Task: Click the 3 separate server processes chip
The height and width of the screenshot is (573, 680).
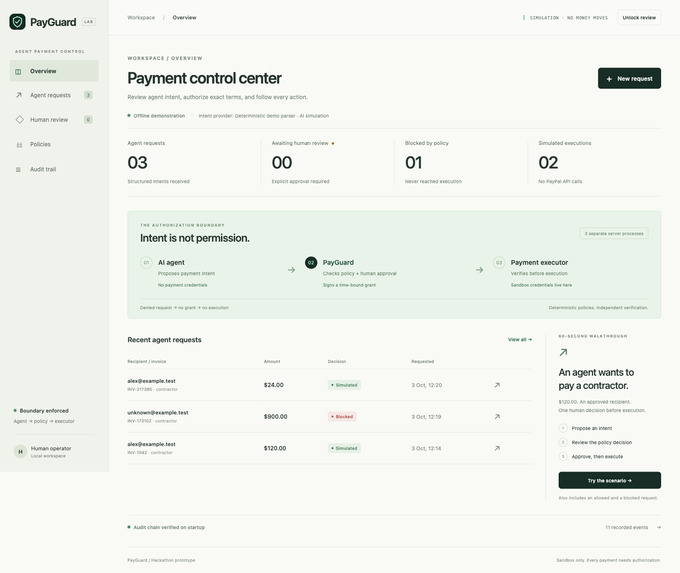Action: tap(614, 233)
